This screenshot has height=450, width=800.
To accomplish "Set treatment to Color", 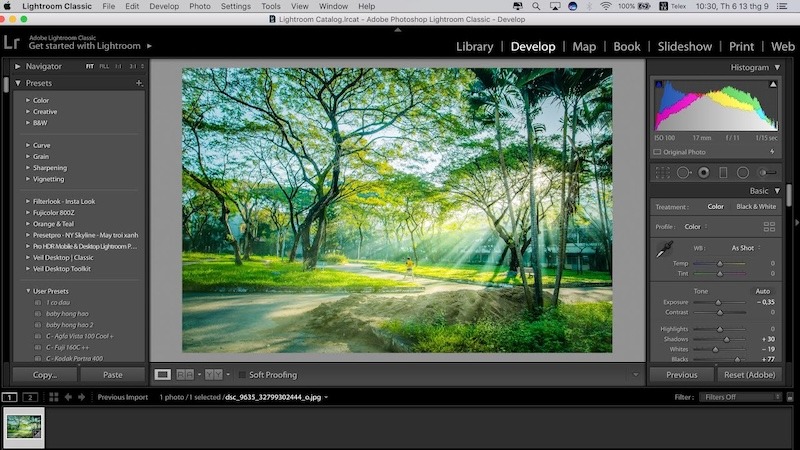I will pyautogui.click(x=715, y=207).
